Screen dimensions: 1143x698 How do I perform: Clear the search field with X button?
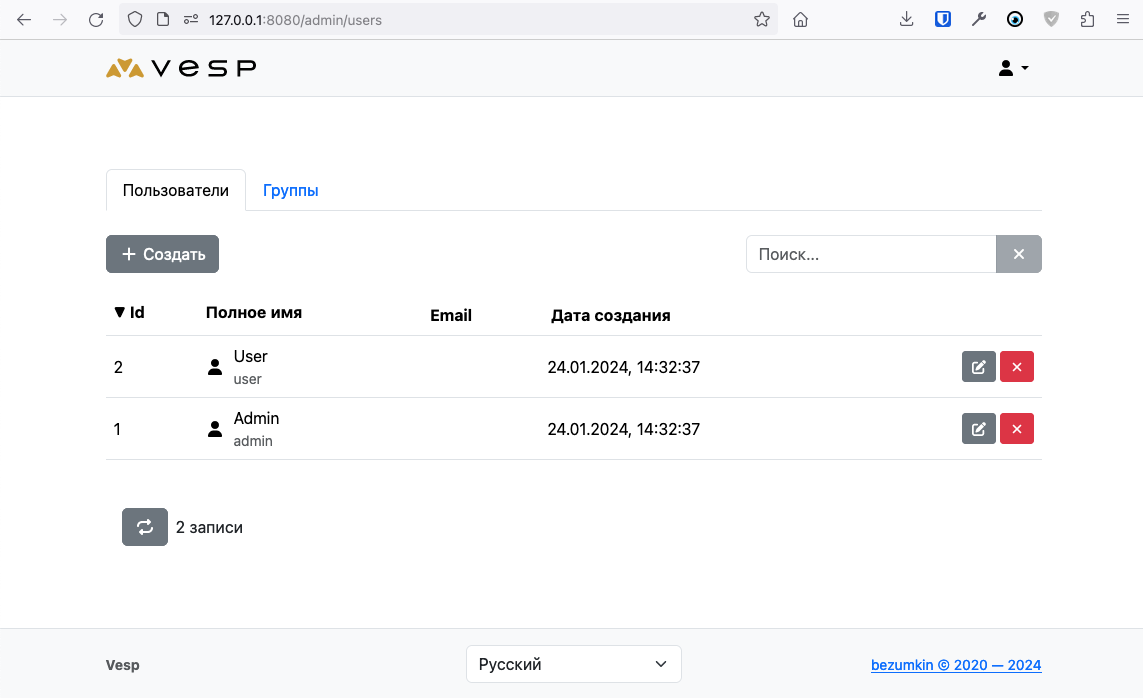coord(1018,254)
